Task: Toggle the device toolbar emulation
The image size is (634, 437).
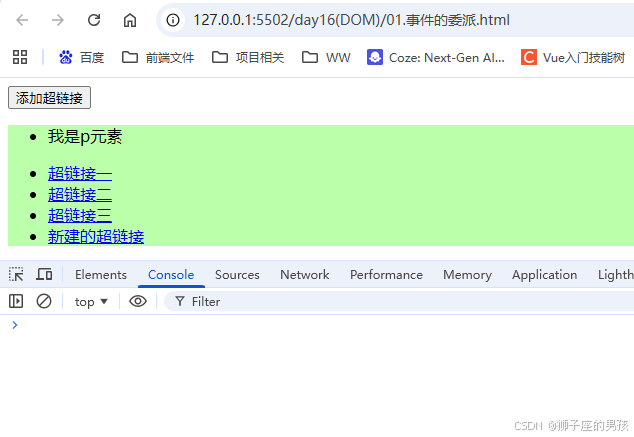Action: tap(44, 274)
